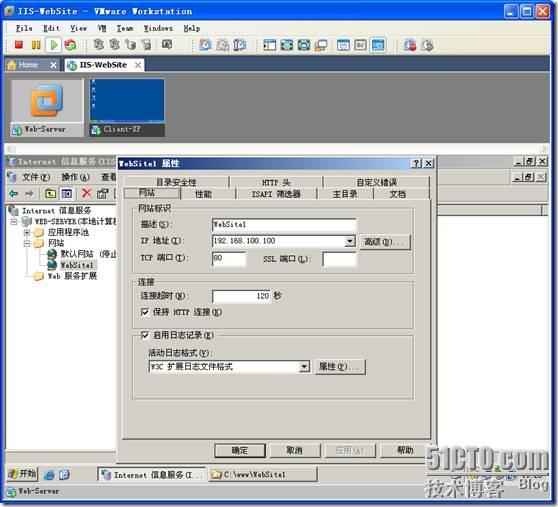Click the Revert to Snapshot icon
558x507 pixels.
coord(223,45)
